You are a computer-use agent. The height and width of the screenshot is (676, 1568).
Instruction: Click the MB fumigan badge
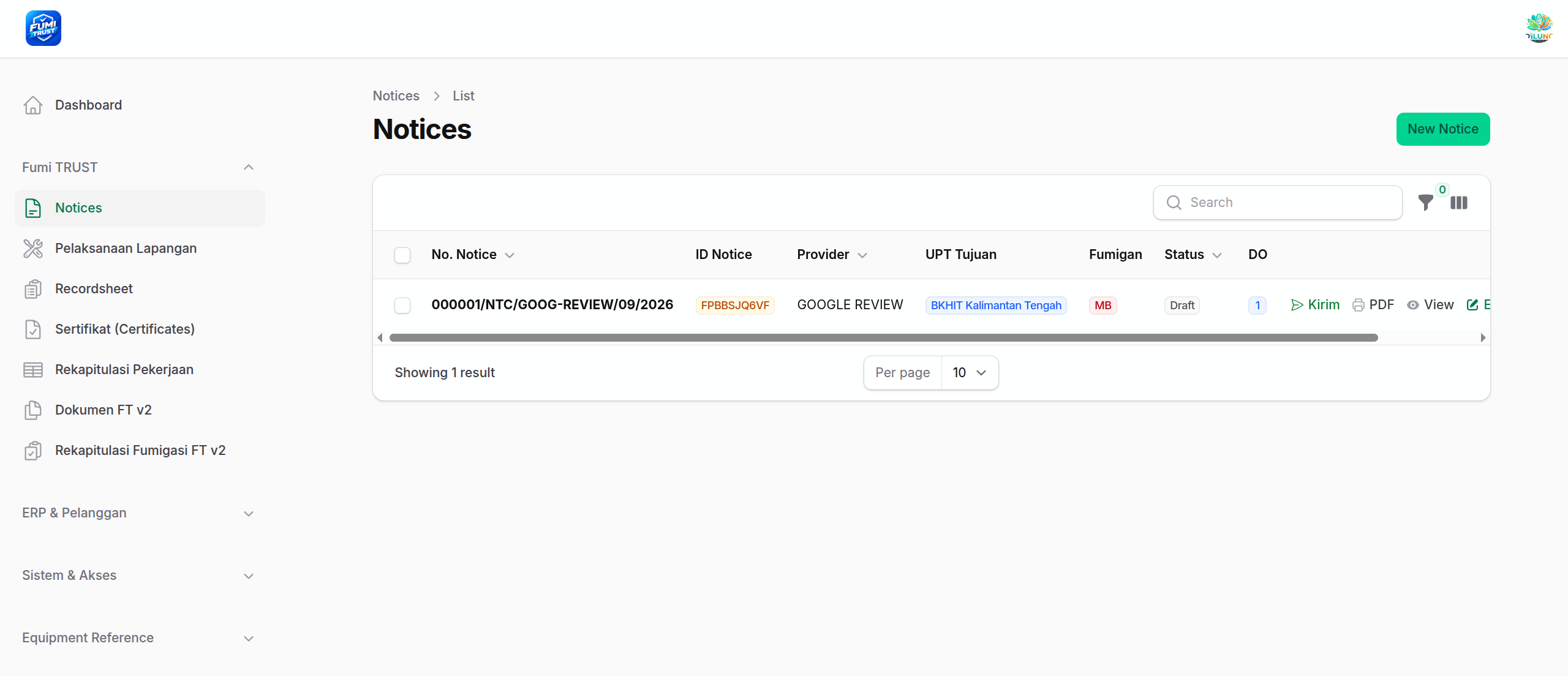(x=1103, y=306)
